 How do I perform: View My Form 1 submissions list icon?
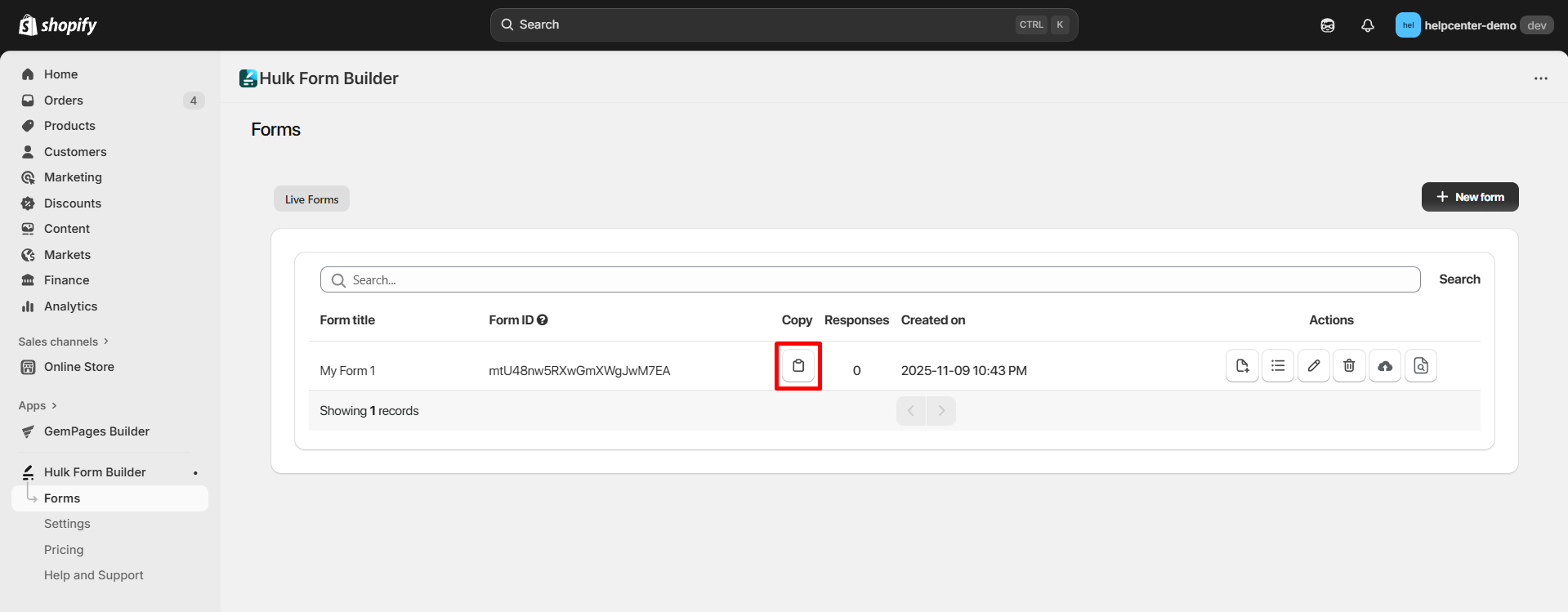1278,366
